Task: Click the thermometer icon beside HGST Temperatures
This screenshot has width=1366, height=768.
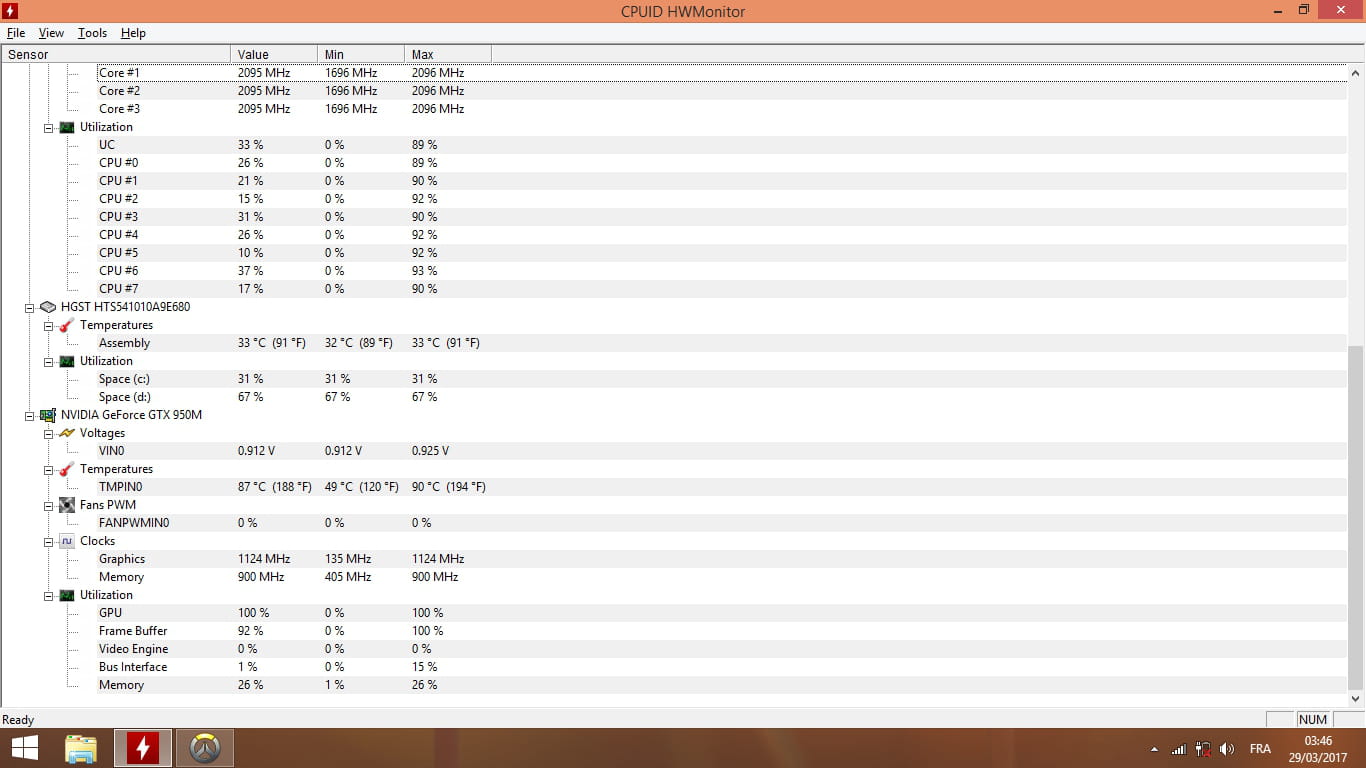Action: pyautogui.click(x=66, y=325)
